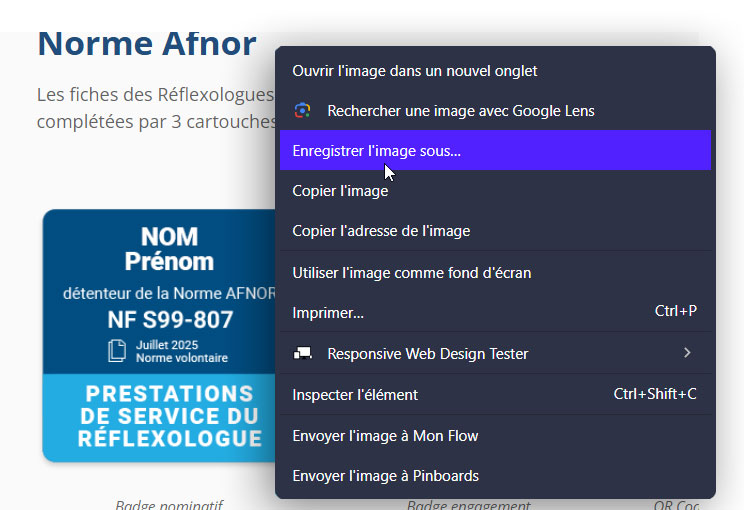The height and width of the screenshot is (510, 744).
Task: Click the NOM Prénom text on the badge
Action: [169, 249]
